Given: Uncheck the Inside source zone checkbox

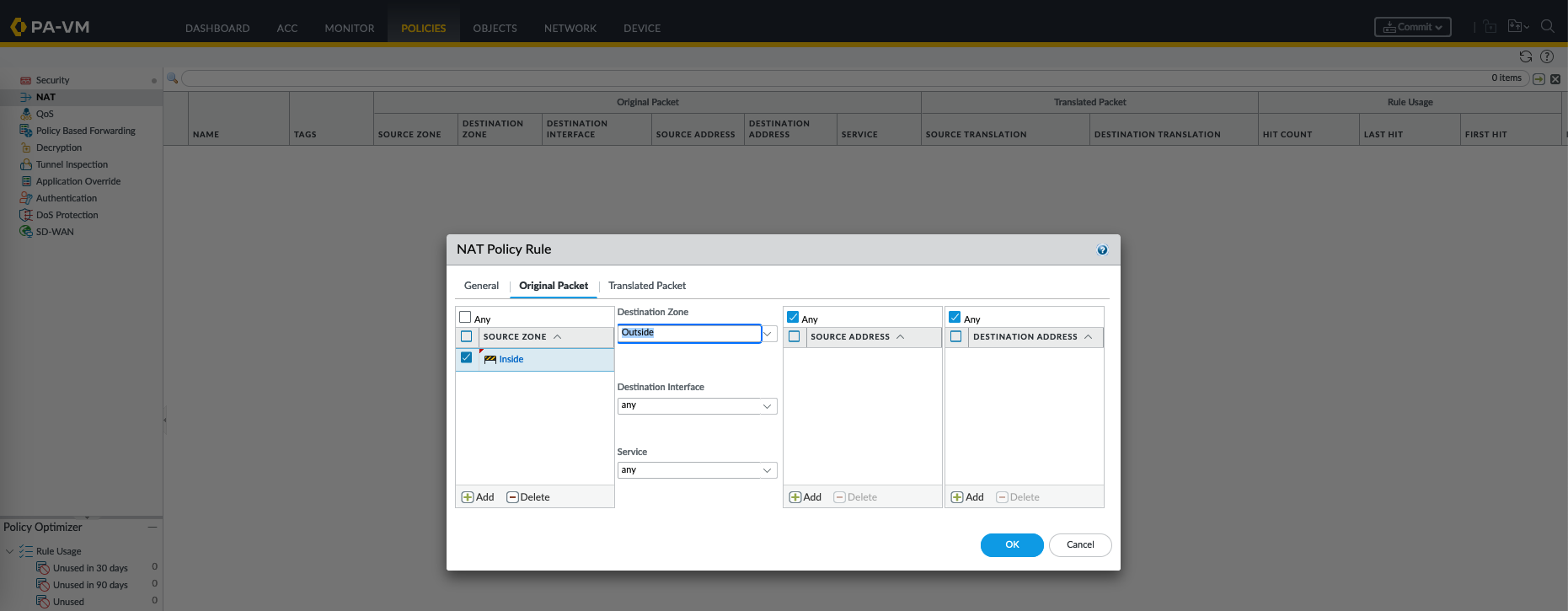Looking at the screenshot, I should 467,357.
